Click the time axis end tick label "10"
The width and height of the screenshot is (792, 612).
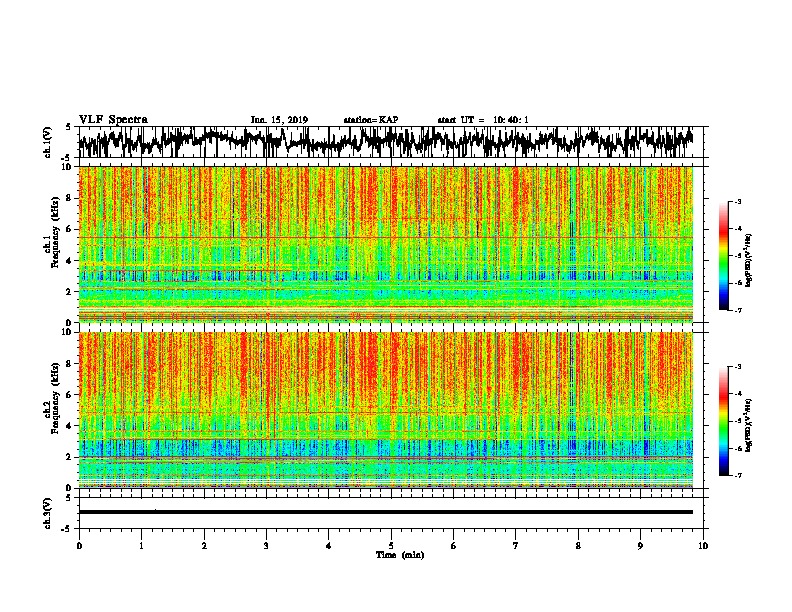(x=703, y=546)
